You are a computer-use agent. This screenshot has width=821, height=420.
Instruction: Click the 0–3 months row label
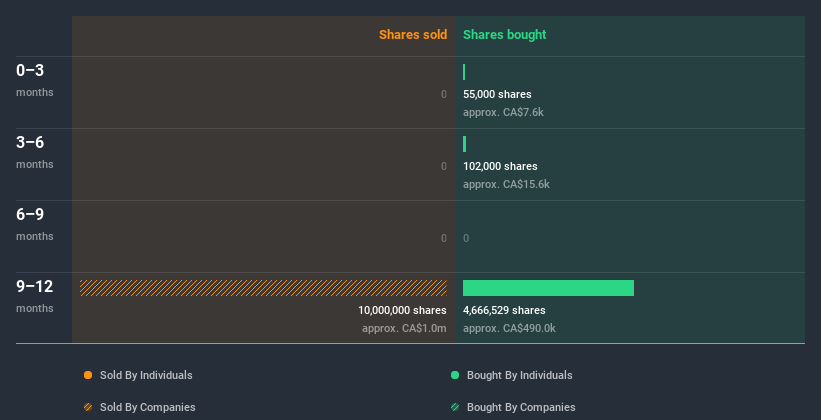pos(35,80)
